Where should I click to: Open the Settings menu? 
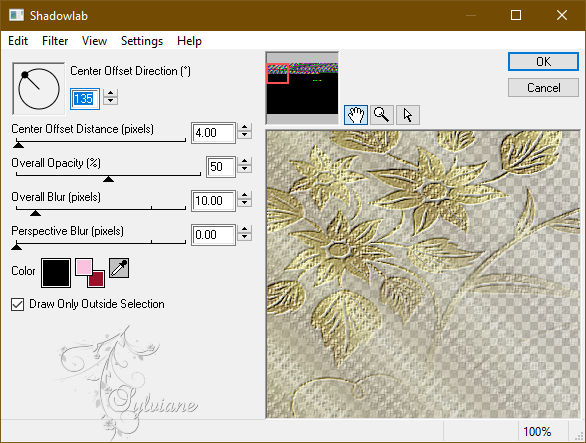[142, 41]
